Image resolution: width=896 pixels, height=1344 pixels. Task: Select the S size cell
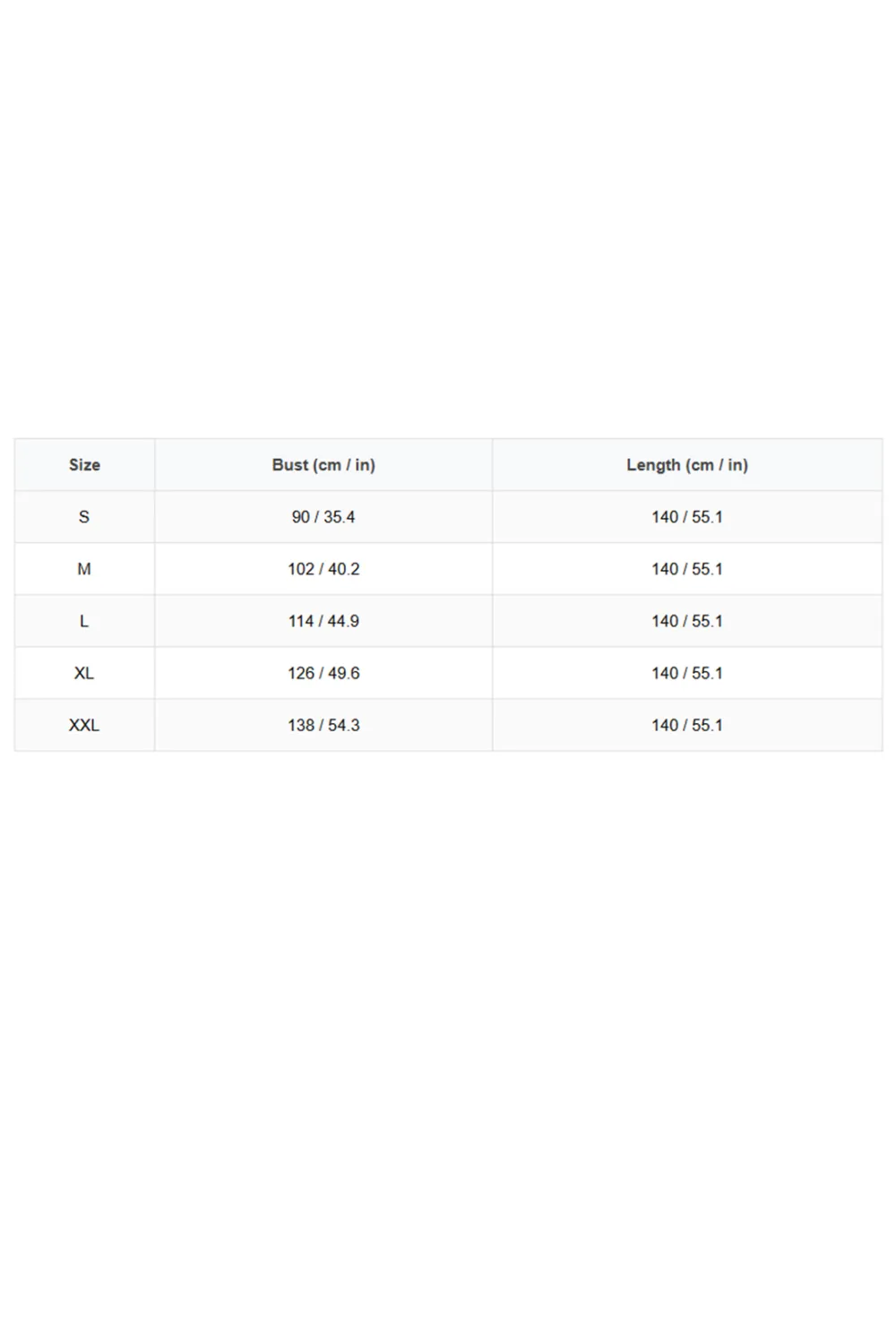[84, 517]
